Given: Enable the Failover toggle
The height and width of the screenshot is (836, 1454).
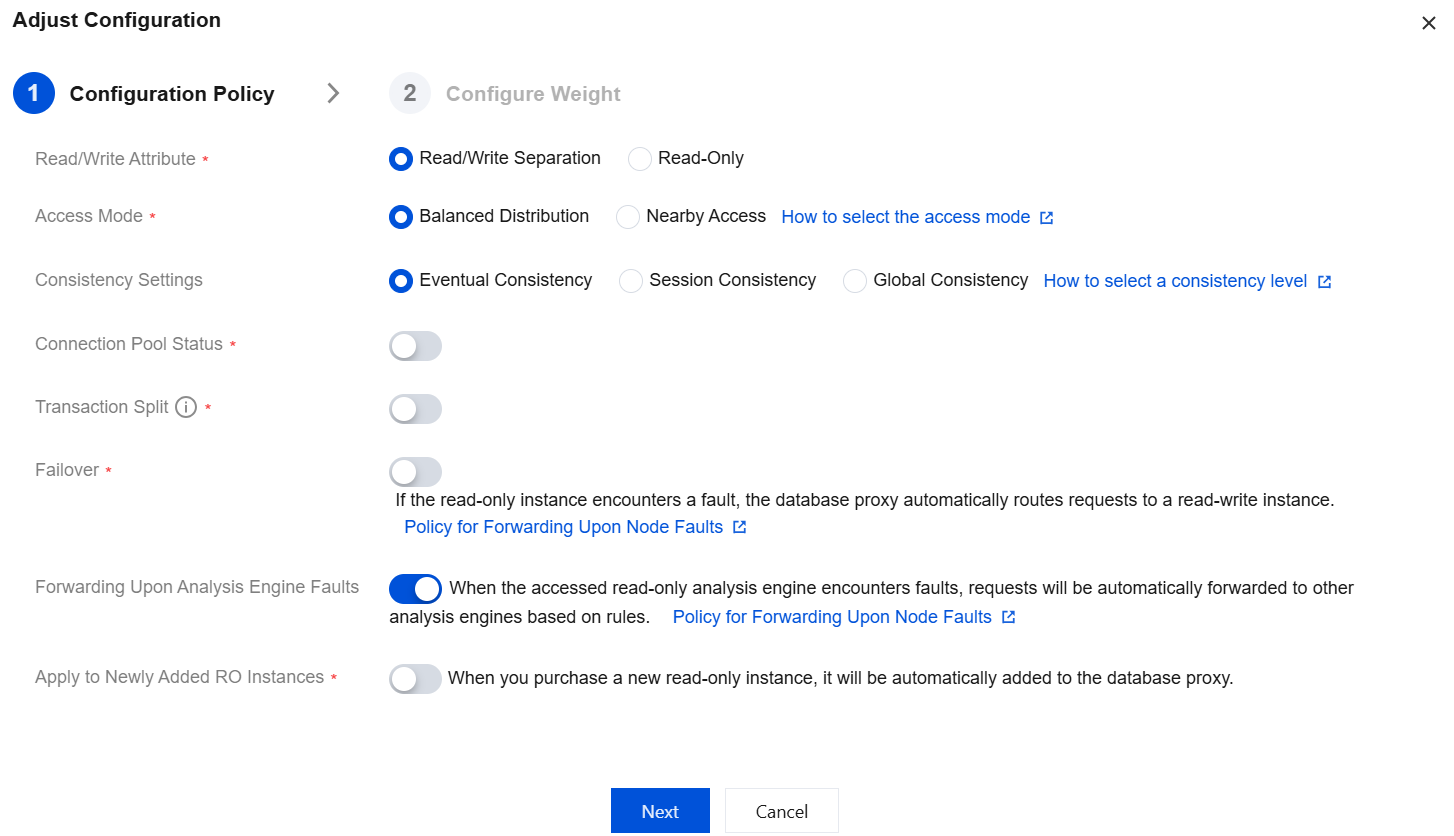Looking at the screenshot, I should (x=415, y=472).
